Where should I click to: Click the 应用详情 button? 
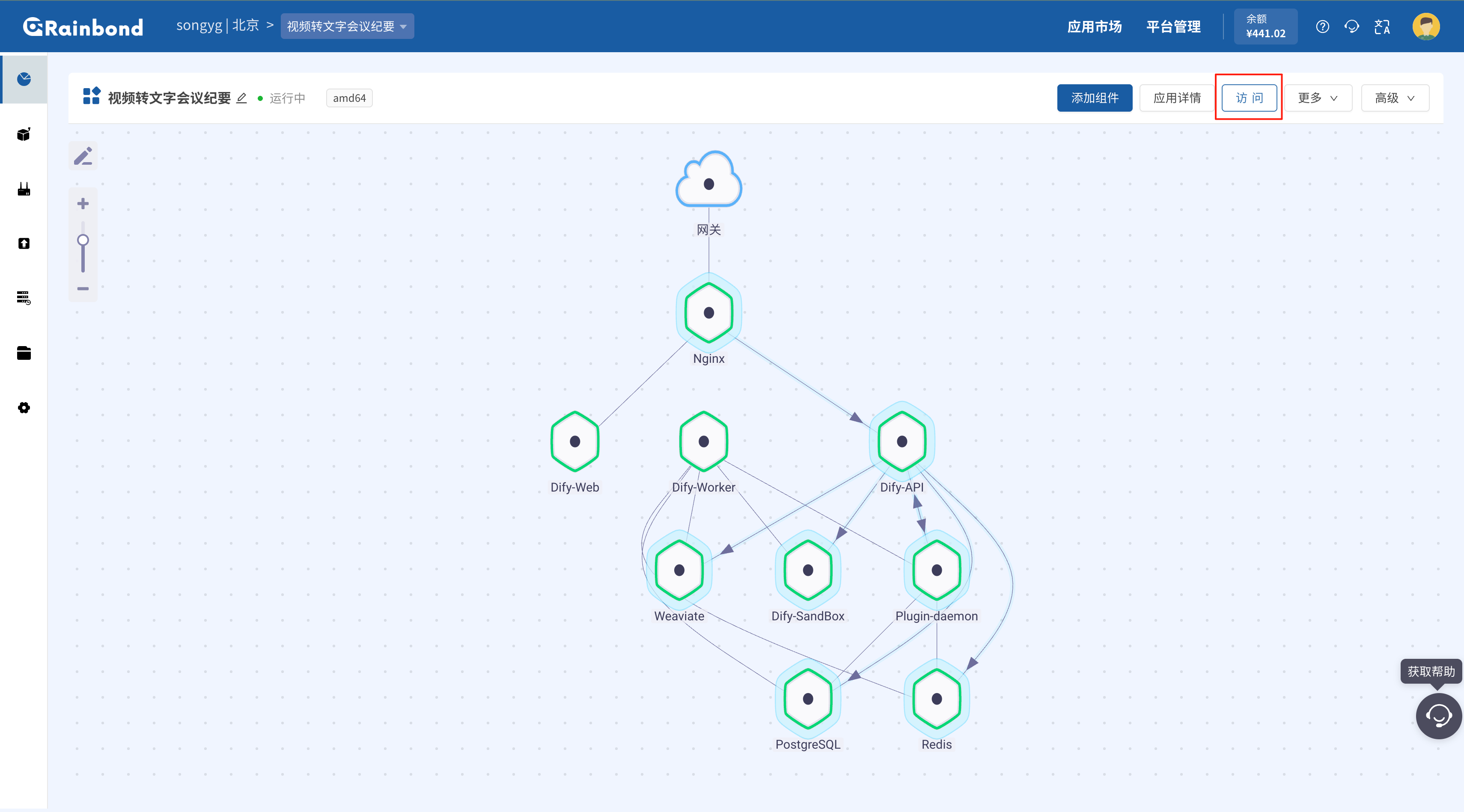coord(1177,98)
